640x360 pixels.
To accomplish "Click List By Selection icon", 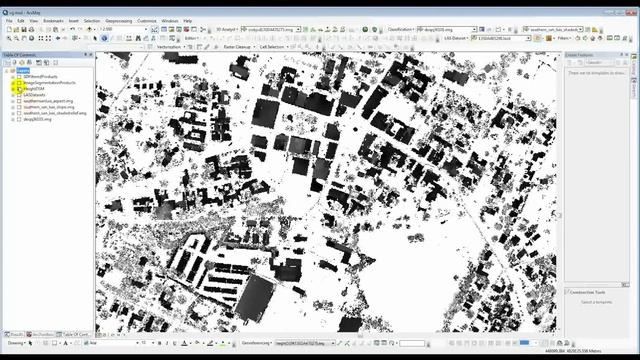I will click(29, 62).
